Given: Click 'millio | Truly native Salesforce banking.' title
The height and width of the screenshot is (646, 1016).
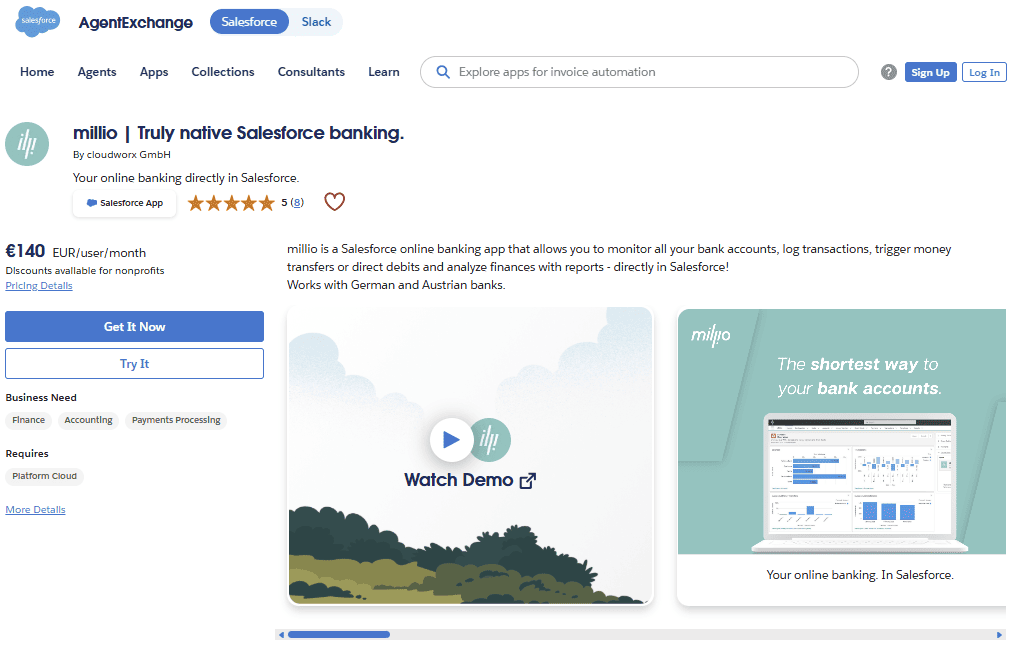Looking at the screenshot, I should (238, 133).
